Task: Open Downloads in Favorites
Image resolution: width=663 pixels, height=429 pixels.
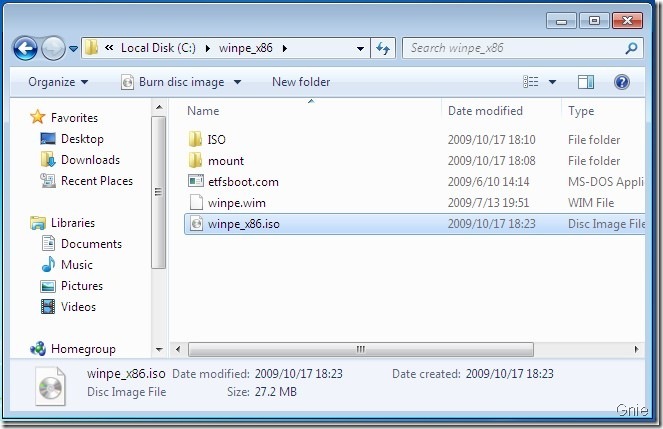Action: pyautogui.click(x=90, y=160)
